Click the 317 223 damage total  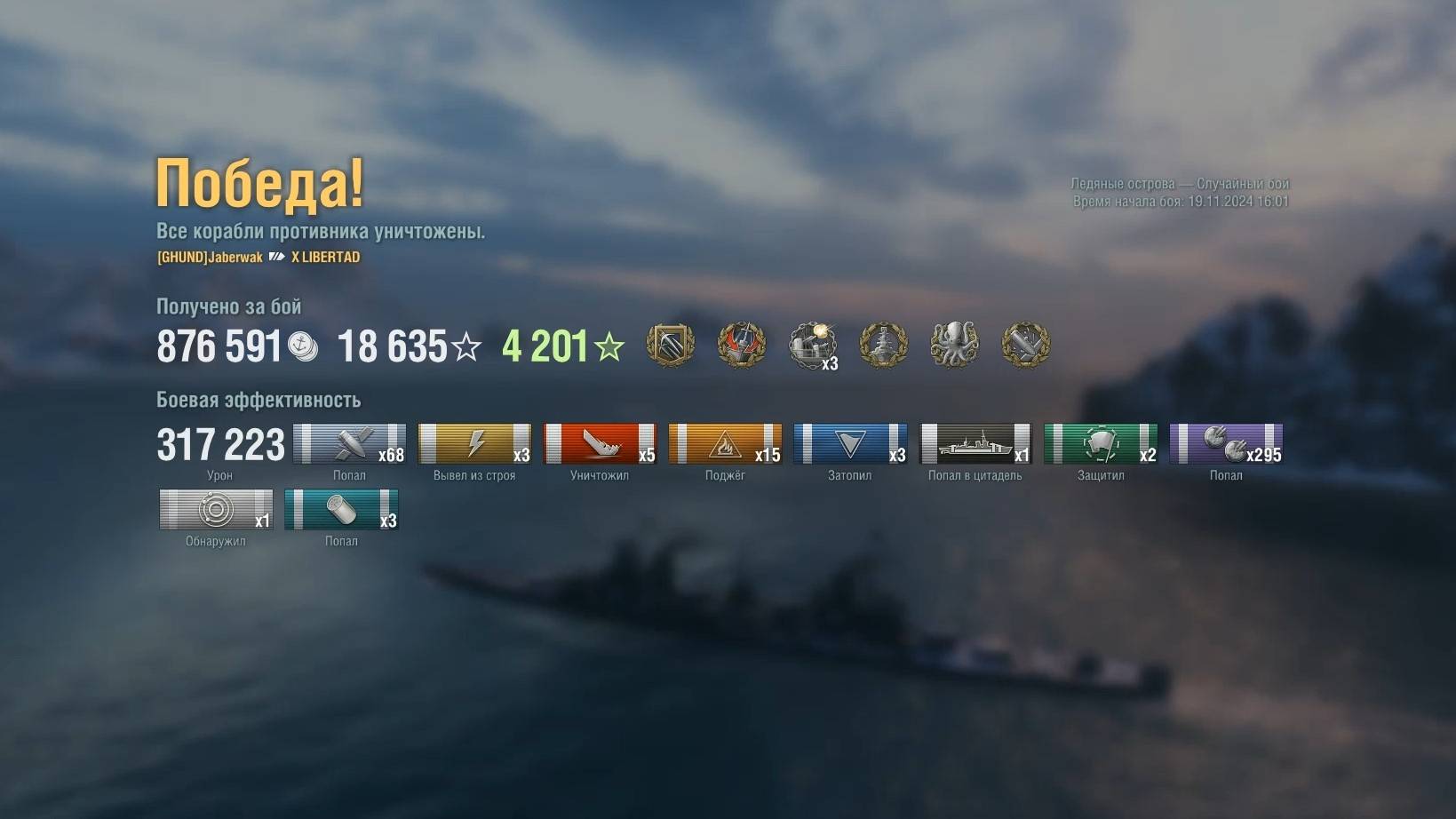[x=220, y=444]
